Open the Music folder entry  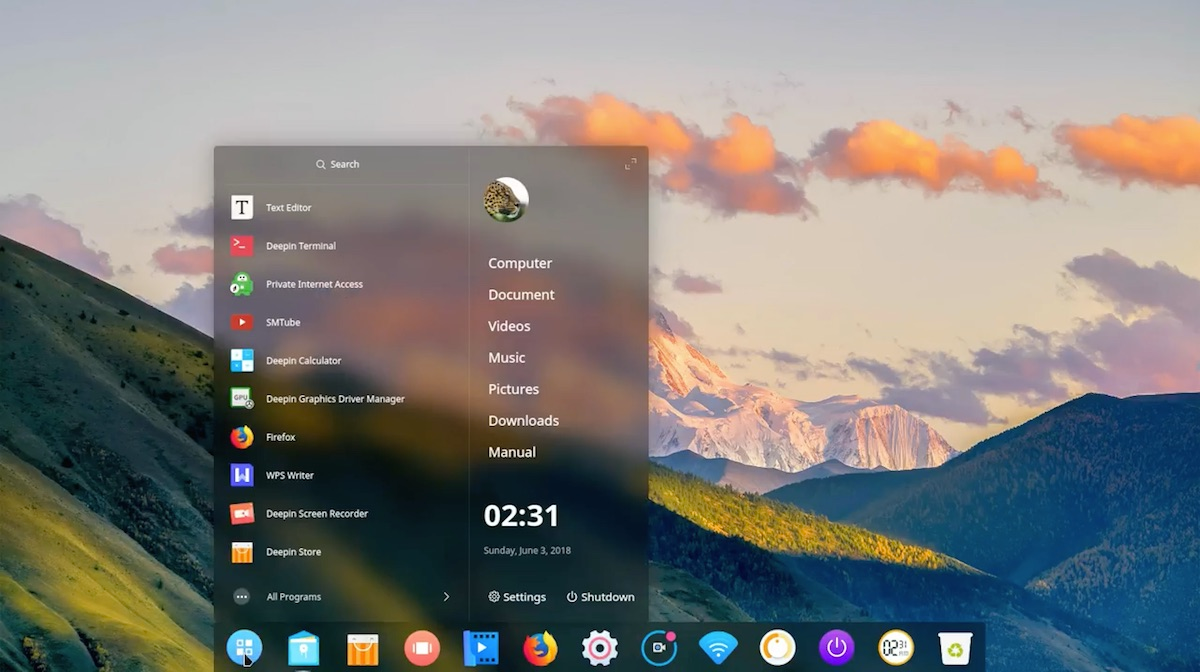[507, 358]
